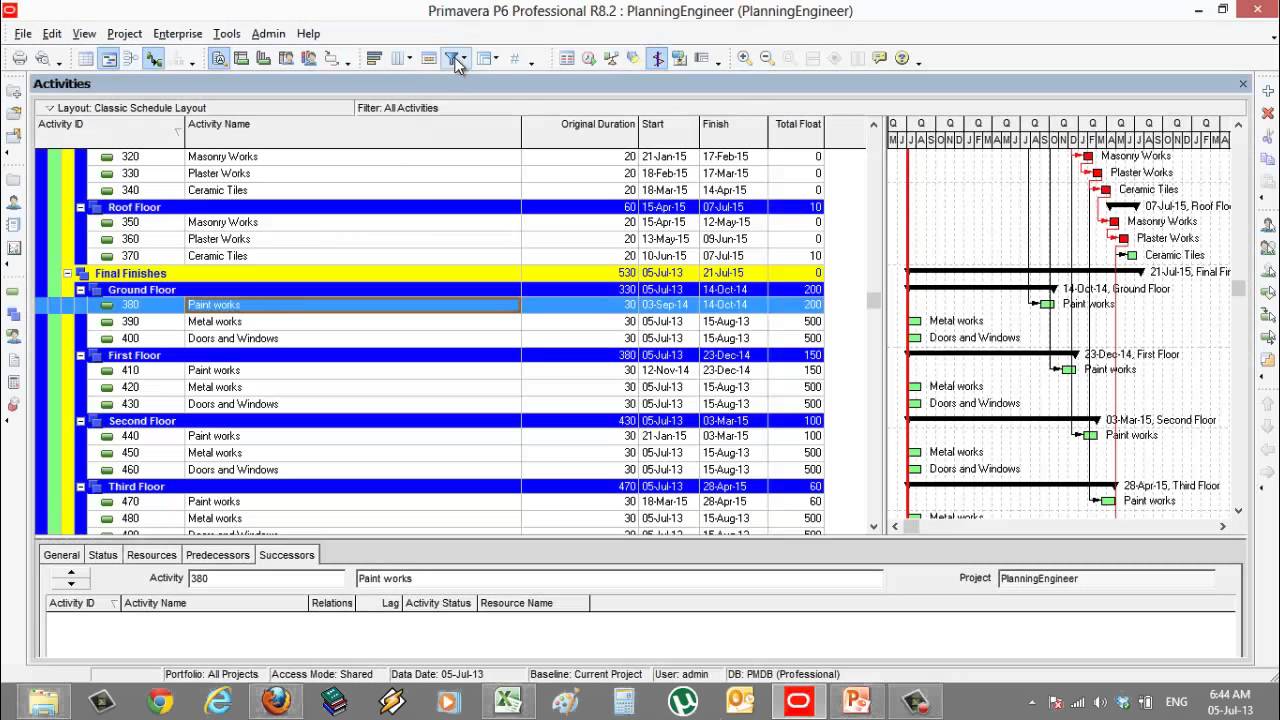
Task: Sort by the Original Duration column header
Action: tap(580, 131)
